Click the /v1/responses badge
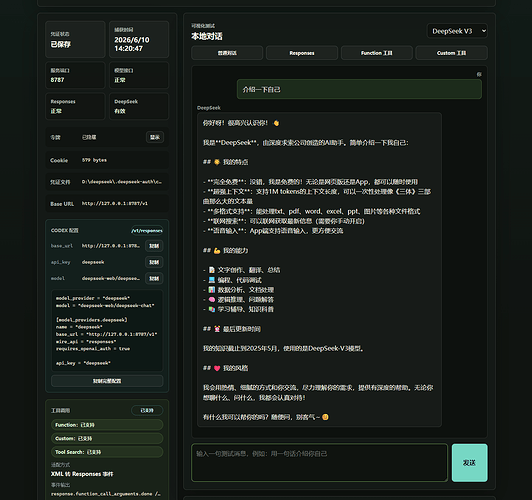532x500 pixels. point(147,231)
